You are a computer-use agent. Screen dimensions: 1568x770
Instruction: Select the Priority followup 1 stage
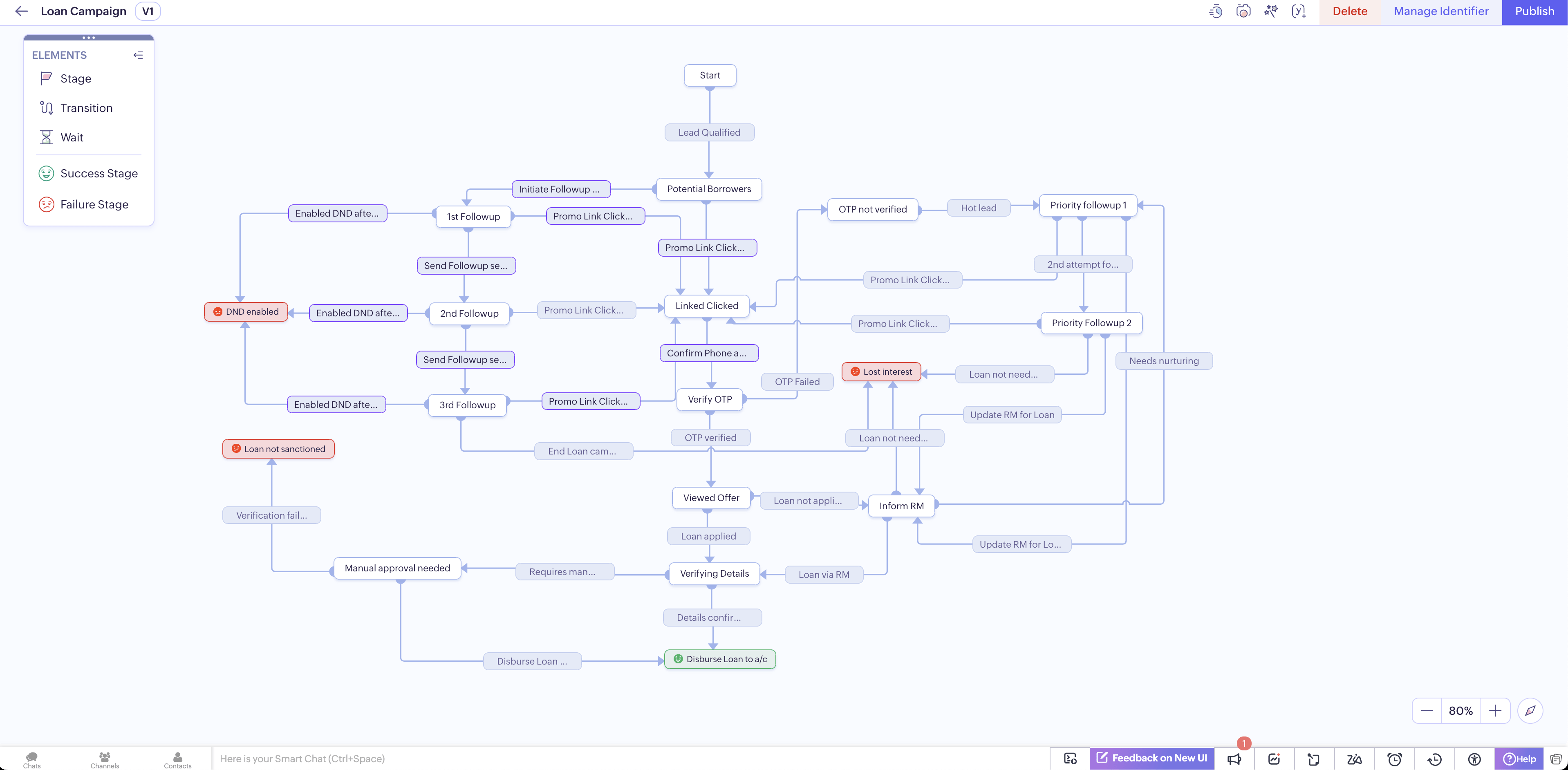coord(1088,205)
